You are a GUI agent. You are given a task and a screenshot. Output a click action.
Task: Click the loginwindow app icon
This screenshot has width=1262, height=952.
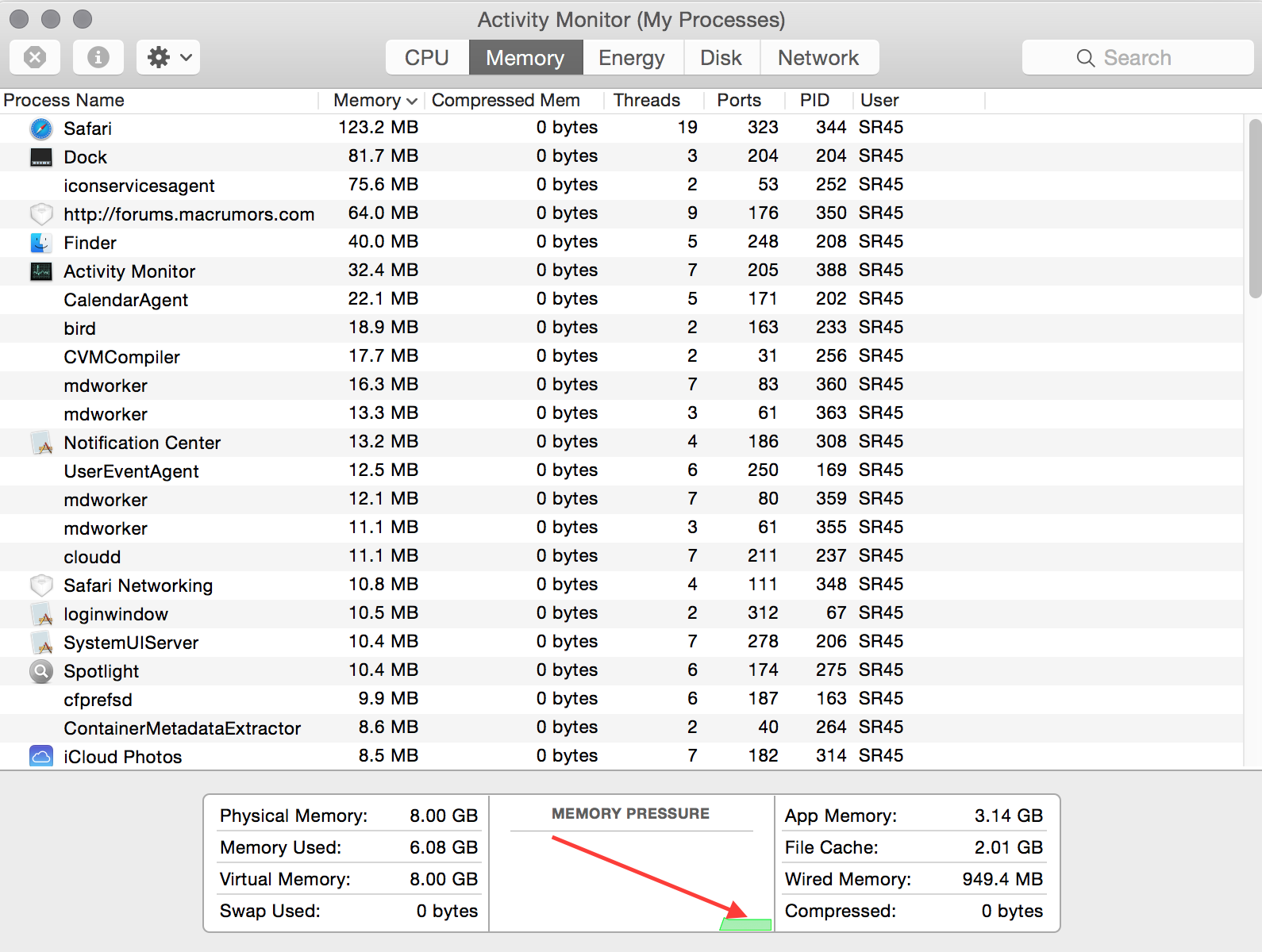41,614
